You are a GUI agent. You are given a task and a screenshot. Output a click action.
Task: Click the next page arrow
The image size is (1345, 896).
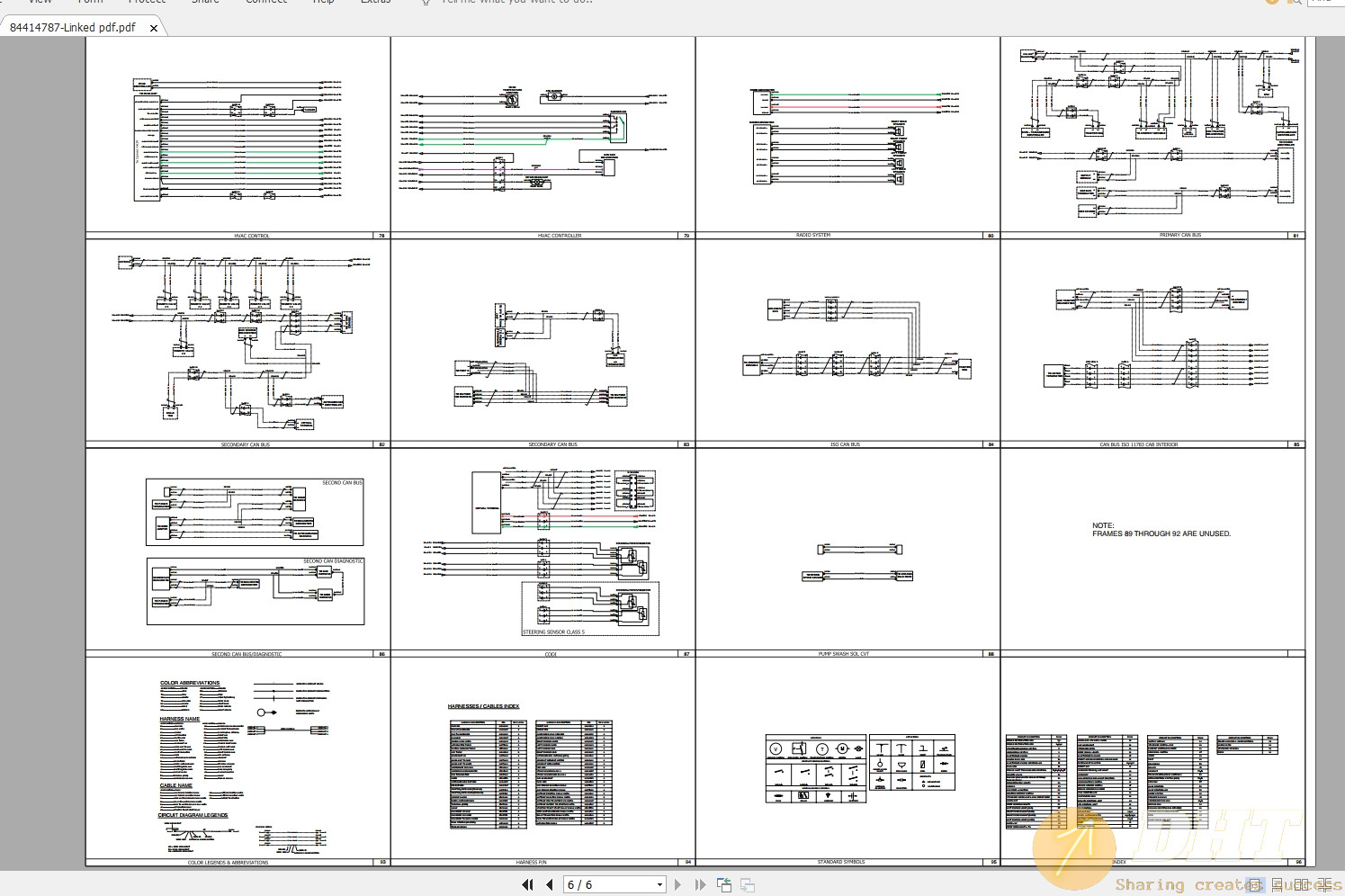click(678, 885)
